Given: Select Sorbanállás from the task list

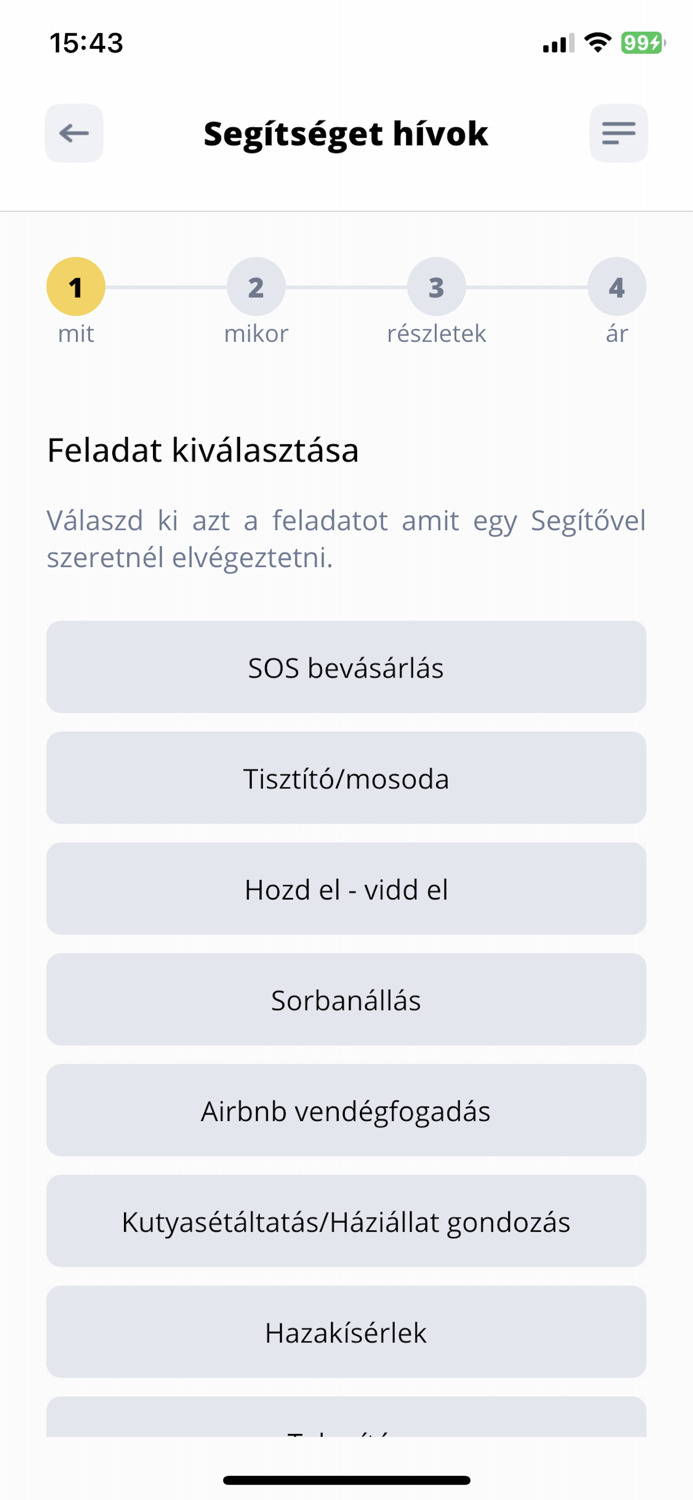Looking at the screenshot, I should click(346, 999).
